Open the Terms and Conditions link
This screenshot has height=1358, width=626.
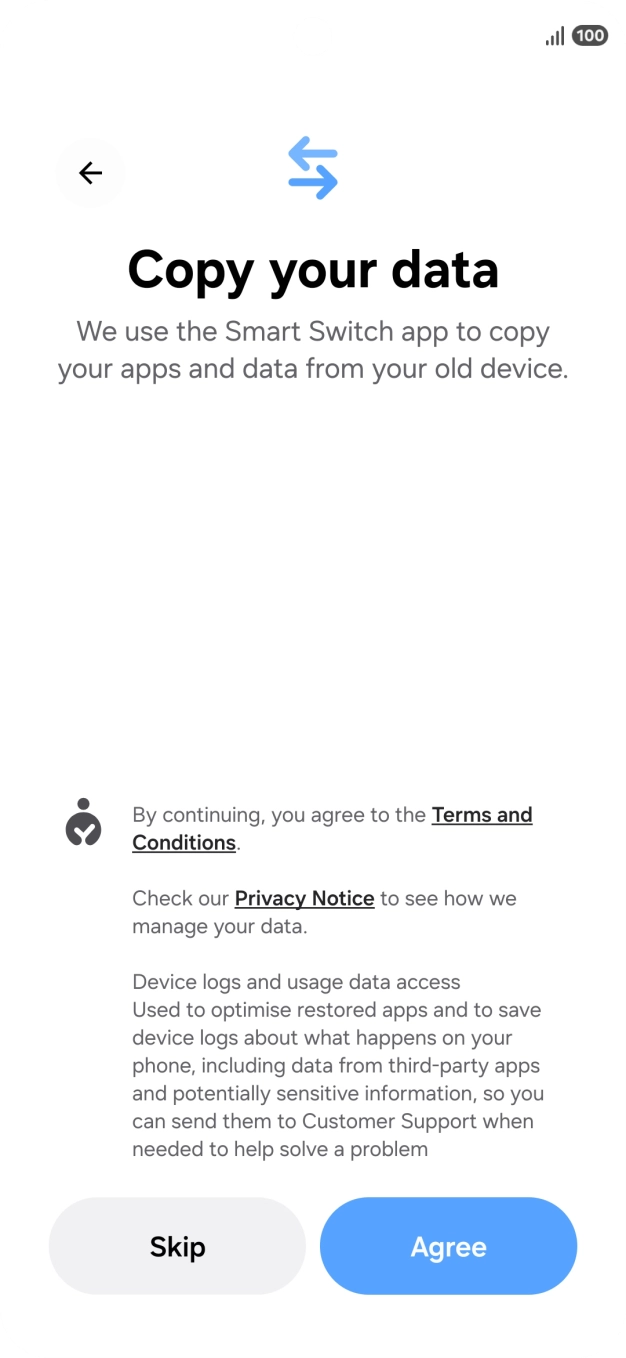[x=481, y=815]
